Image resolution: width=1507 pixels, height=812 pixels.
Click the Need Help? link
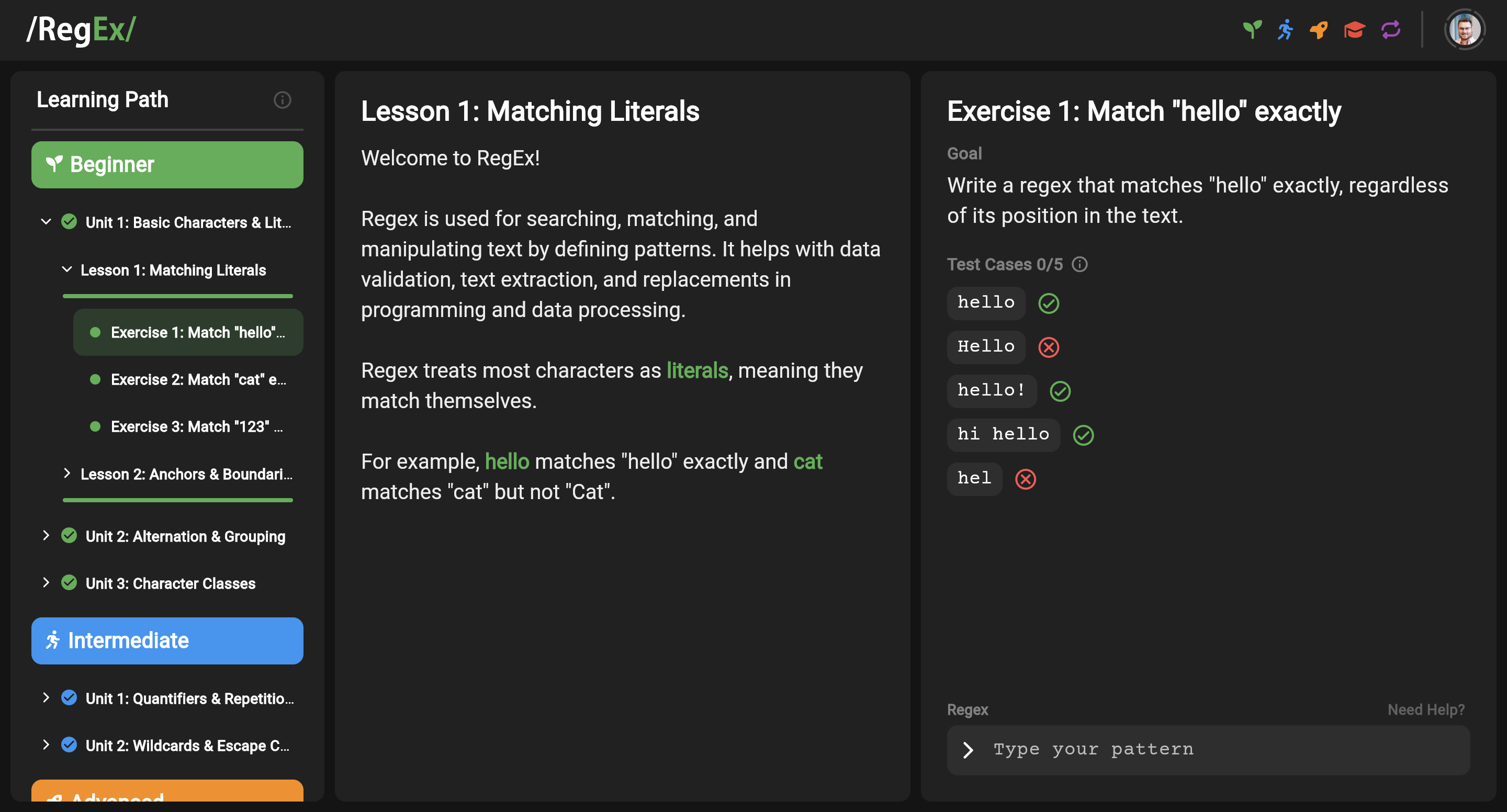(1426, 709)
